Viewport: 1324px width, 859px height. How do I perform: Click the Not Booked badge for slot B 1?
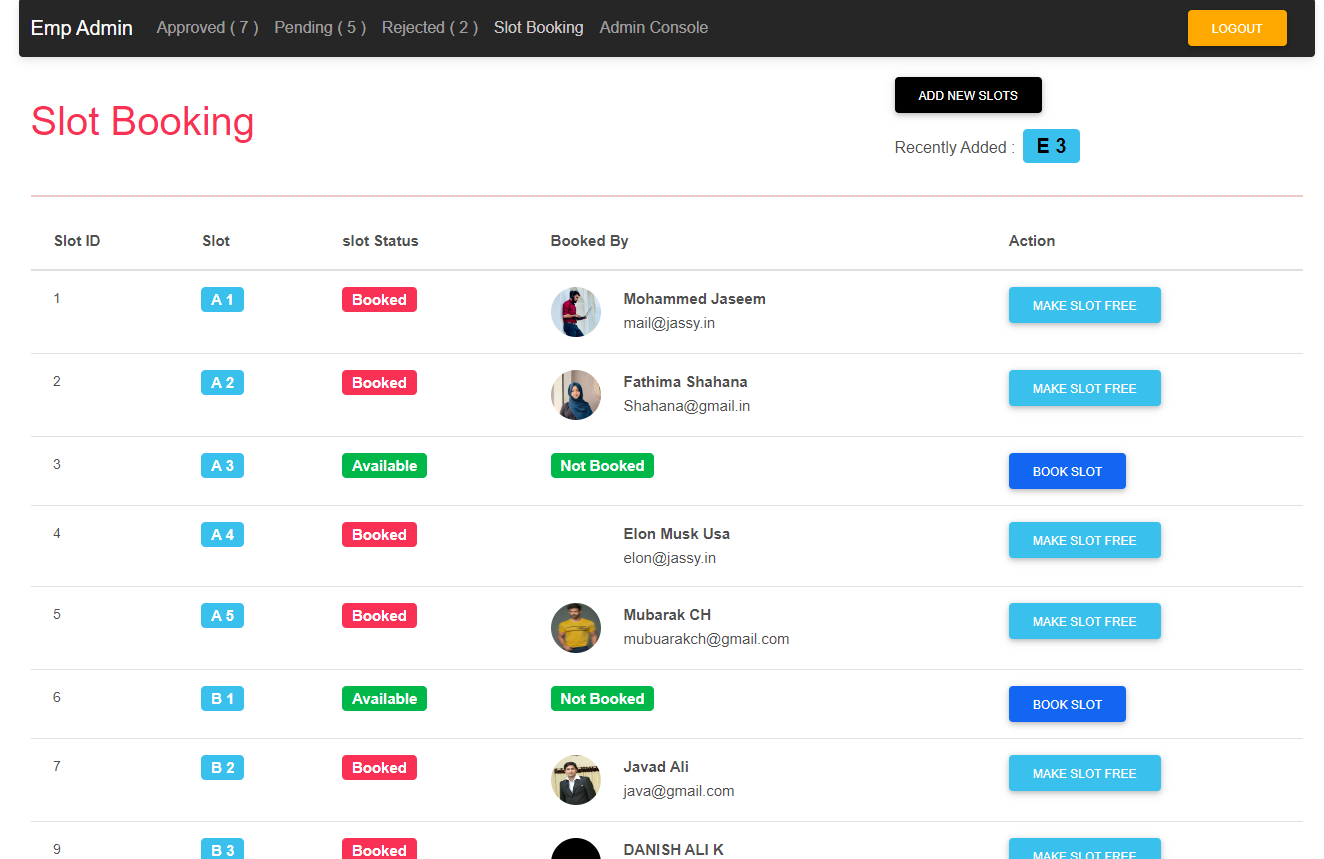(x=602, y=698)
